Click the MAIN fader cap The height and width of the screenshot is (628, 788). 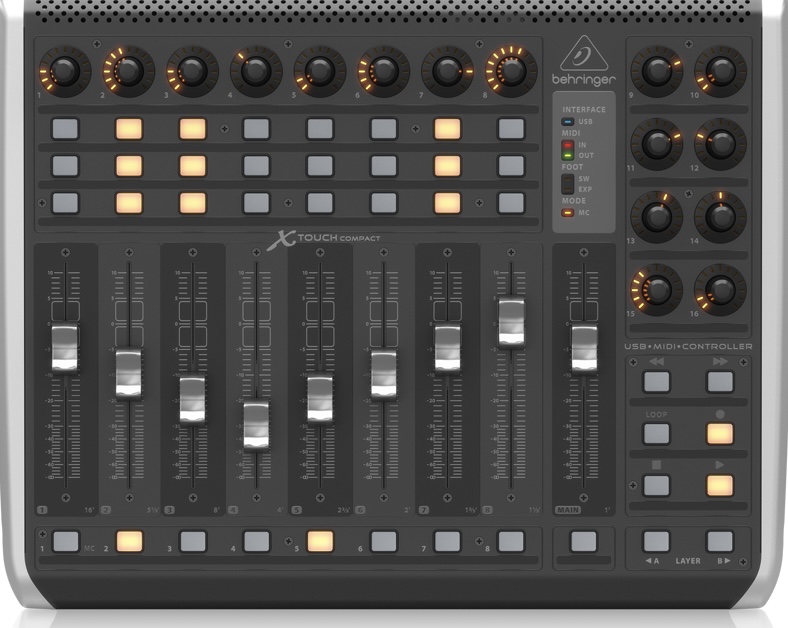[584, 347]
